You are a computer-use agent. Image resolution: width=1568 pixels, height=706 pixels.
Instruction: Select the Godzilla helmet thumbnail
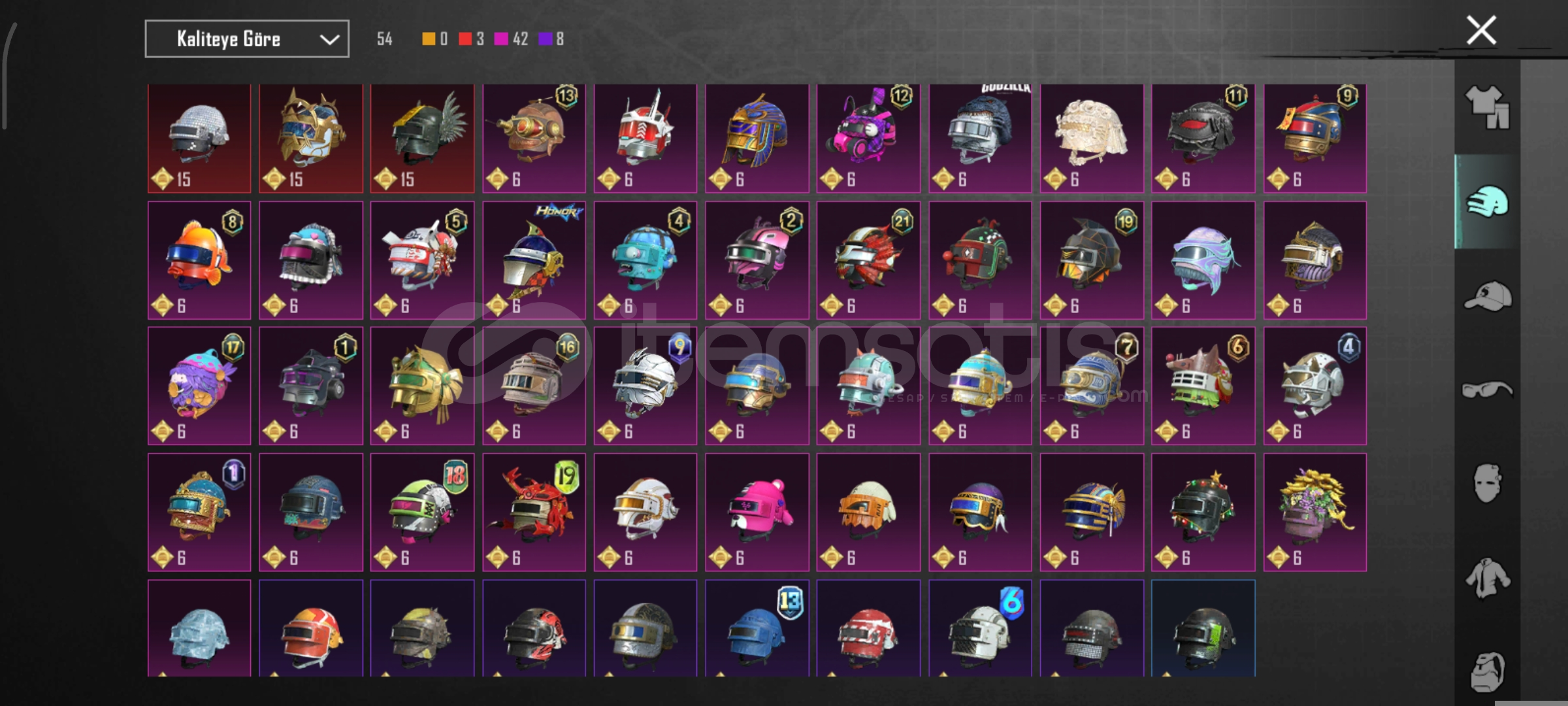pos(980,139)
